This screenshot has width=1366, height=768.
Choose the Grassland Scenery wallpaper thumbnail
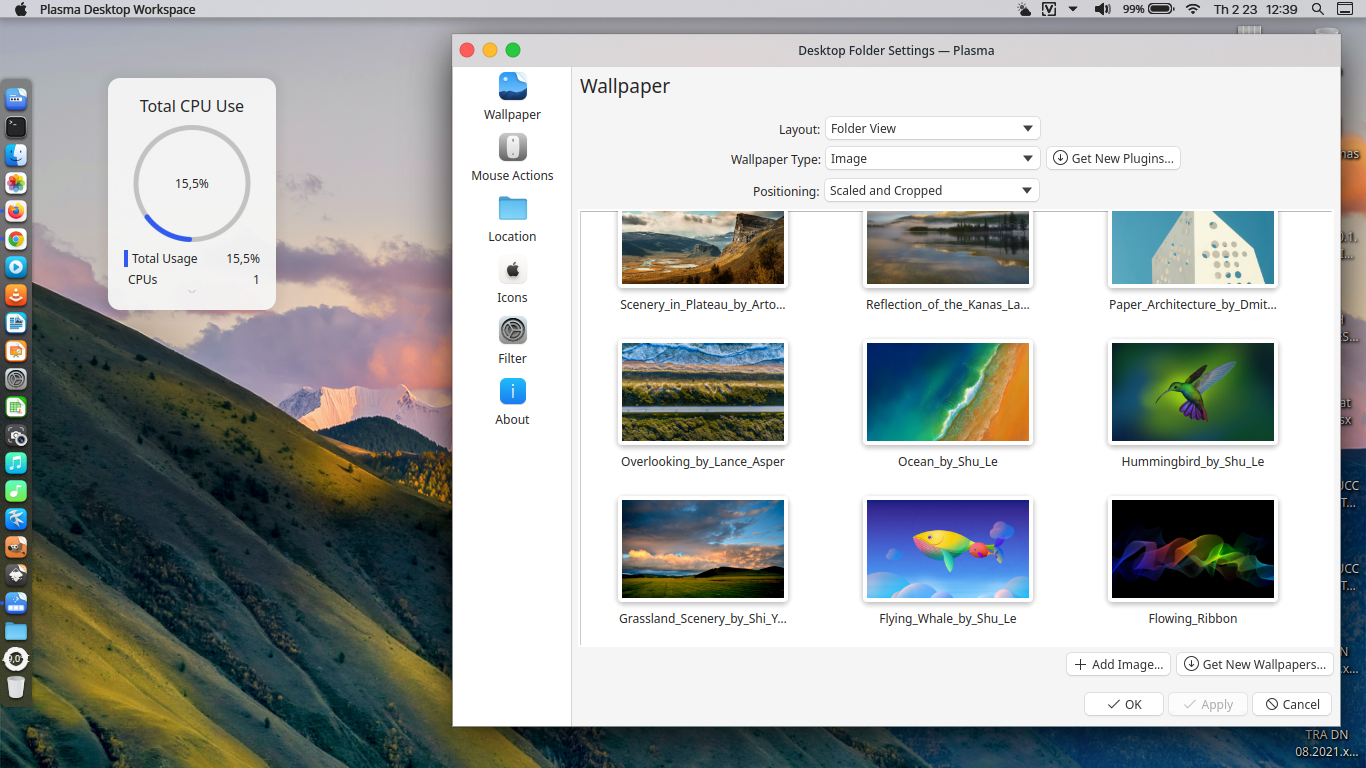click(703, 549)
